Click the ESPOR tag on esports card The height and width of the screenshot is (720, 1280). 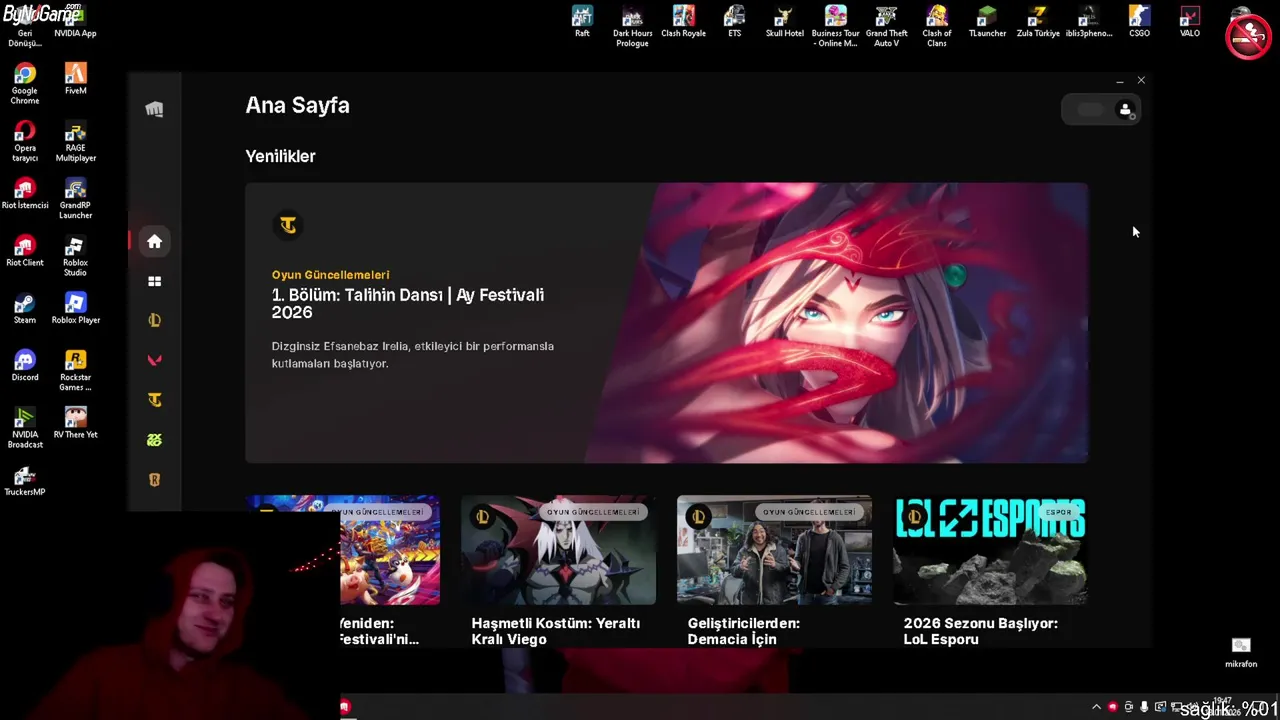(1058, 512)
